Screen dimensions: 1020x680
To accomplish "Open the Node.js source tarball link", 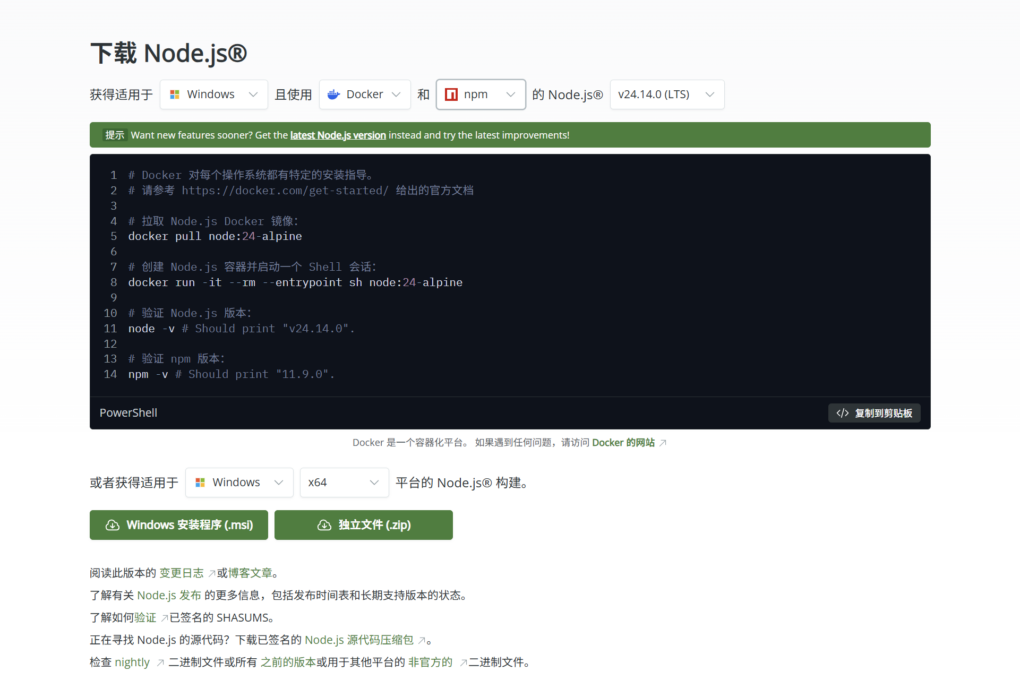I will tap(359, 640).
